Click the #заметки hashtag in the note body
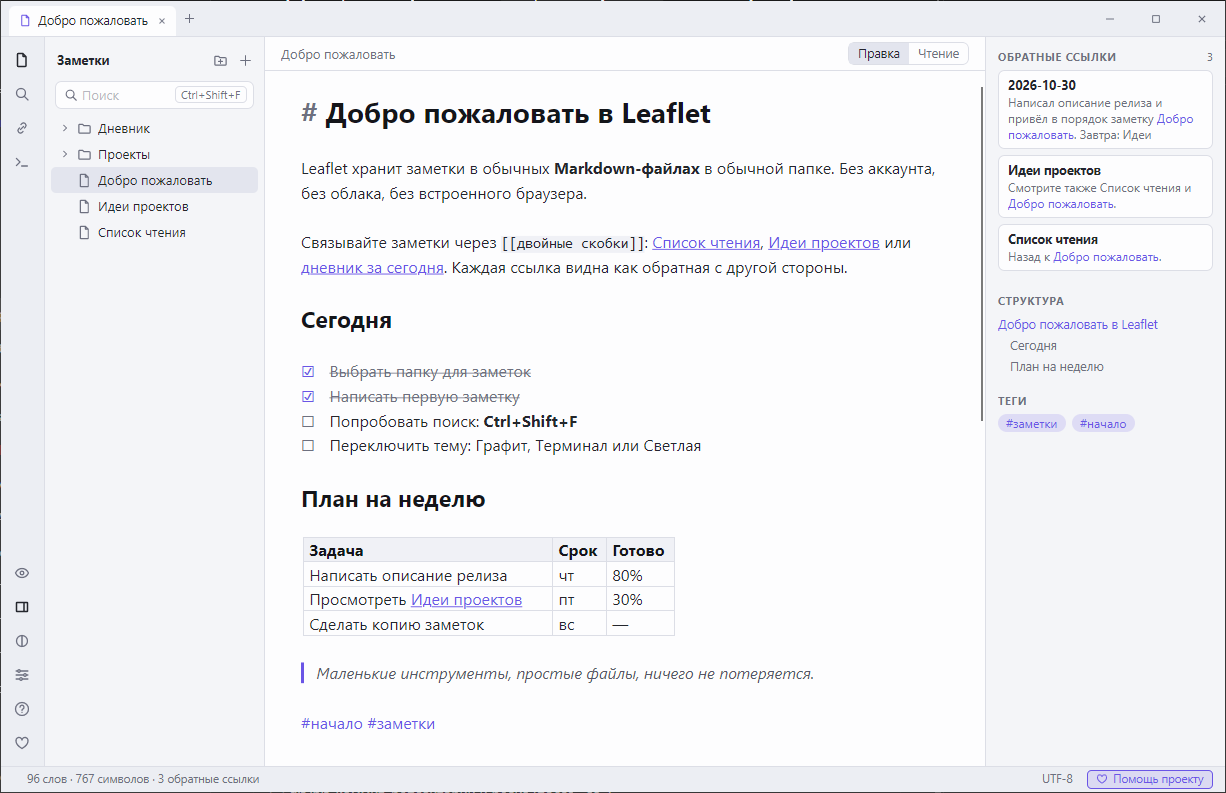Screen dimensions: 1226x793 [x=401, y=723]
